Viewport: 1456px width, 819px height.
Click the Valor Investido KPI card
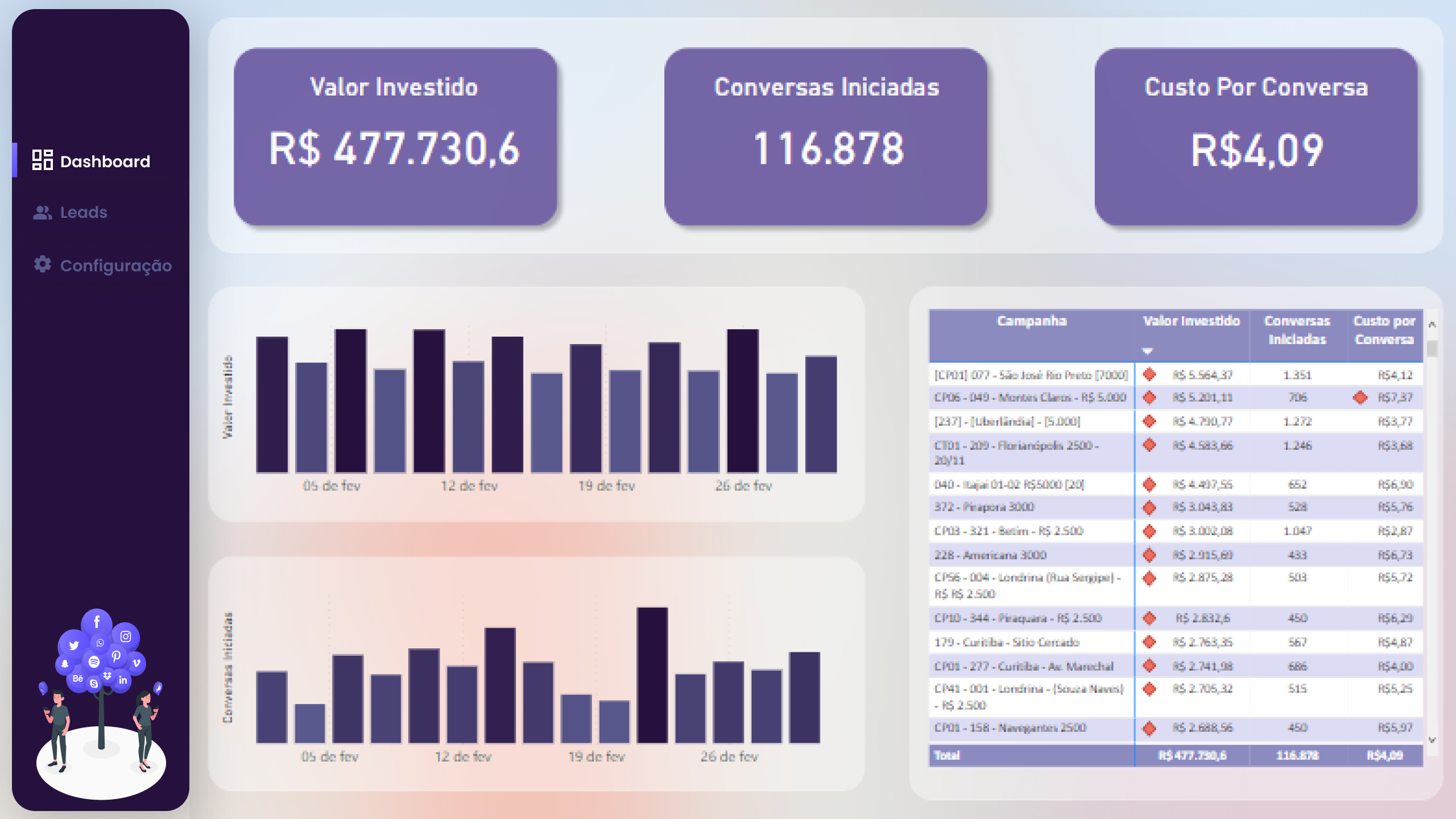(x=395, y=136)
